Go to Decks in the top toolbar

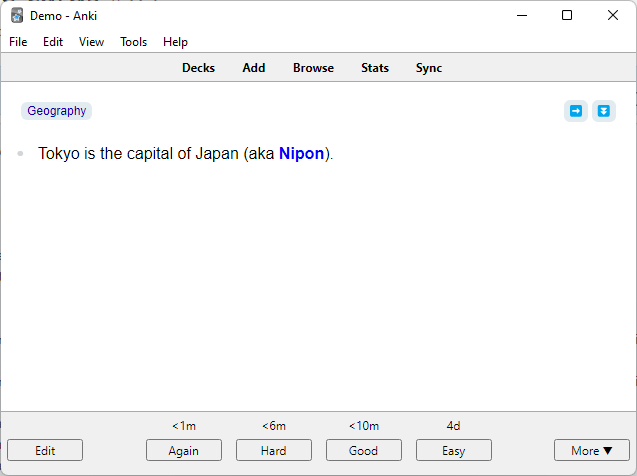(198, 68)
